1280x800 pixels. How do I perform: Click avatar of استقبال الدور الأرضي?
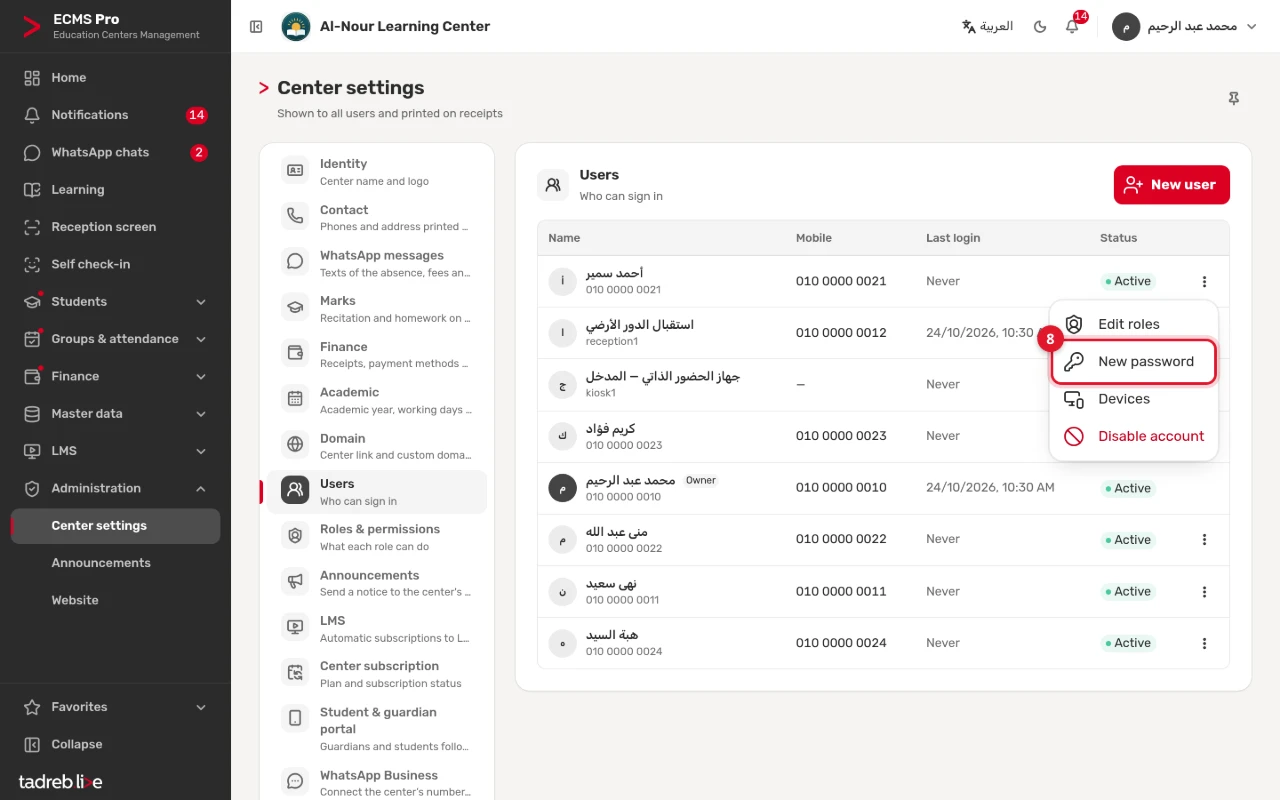(563, 333)
